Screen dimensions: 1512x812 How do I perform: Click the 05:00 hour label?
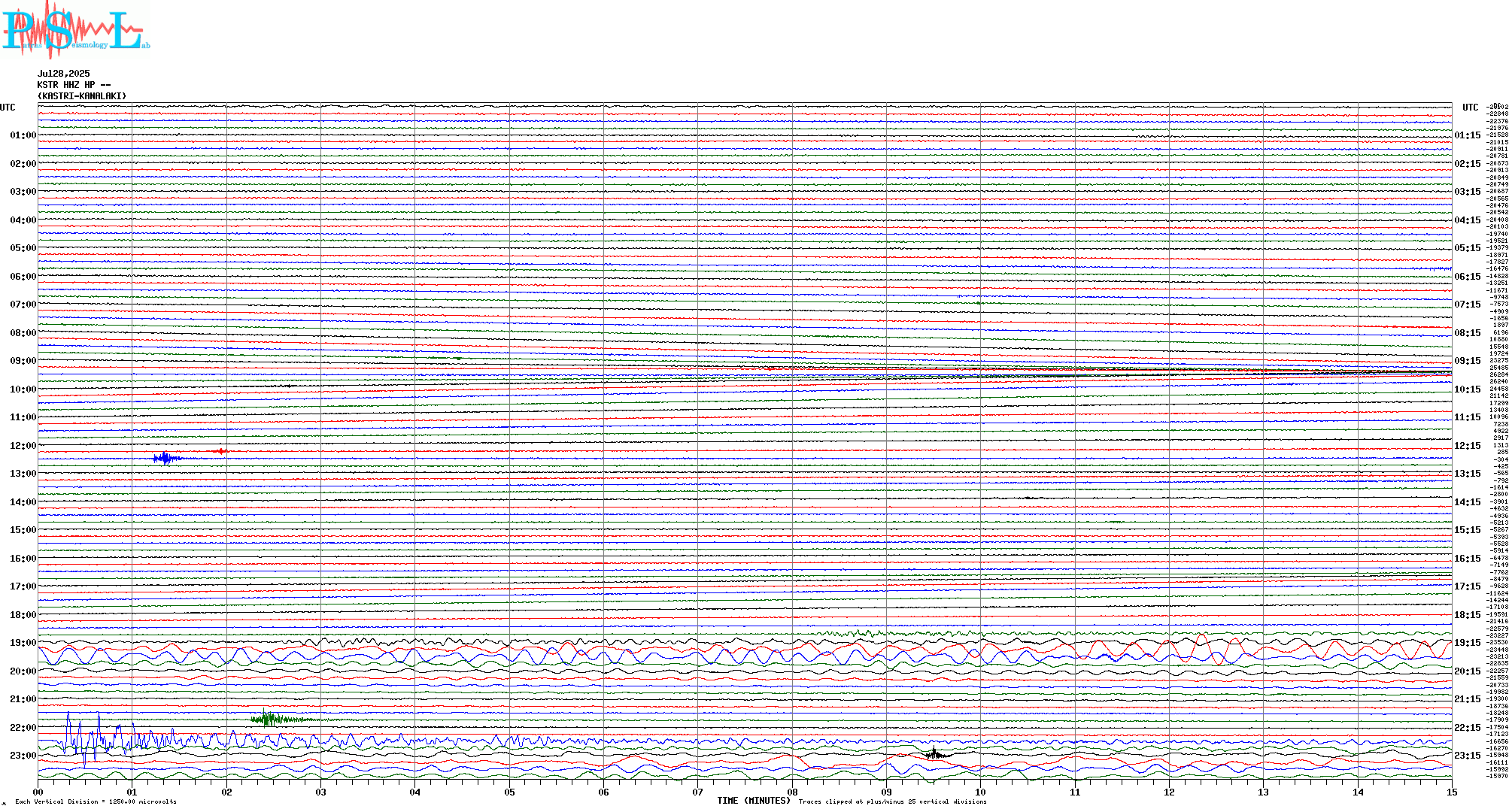pos(23,248)
